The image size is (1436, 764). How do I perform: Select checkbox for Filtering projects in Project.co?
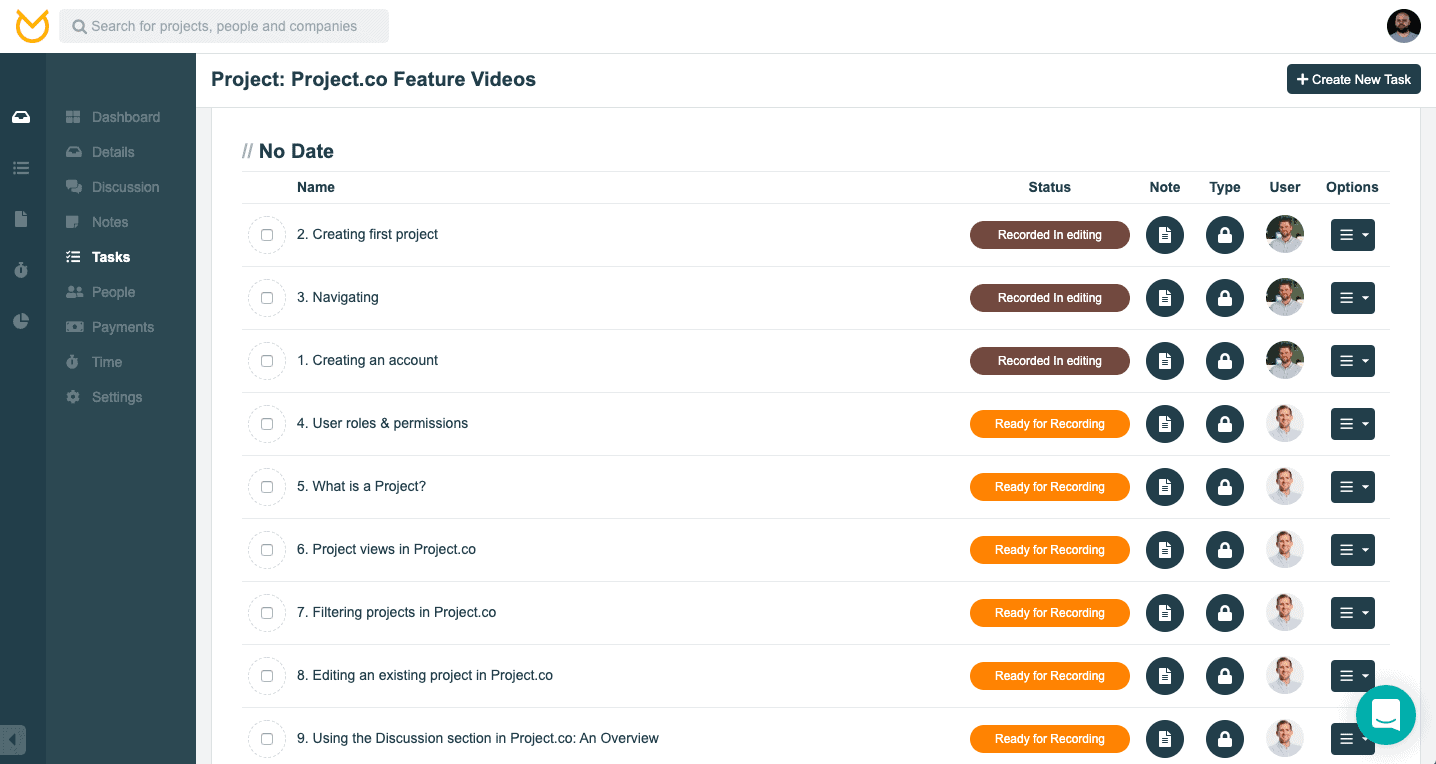coord(267,613)
